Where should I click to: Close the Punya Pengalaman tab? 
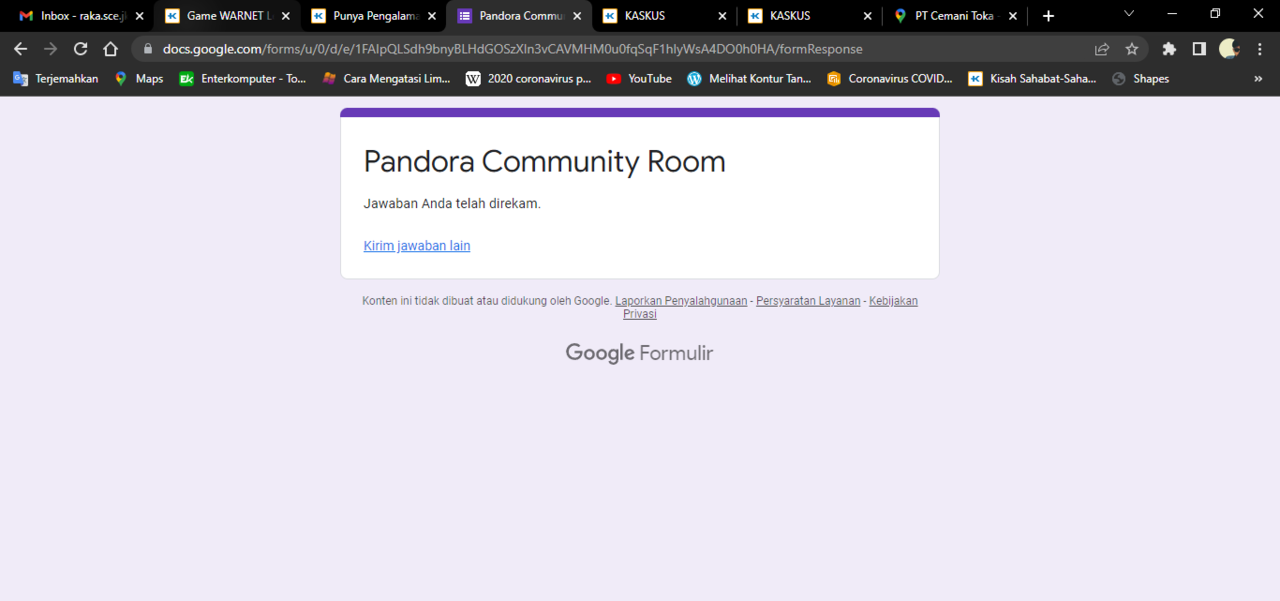(431, 16)
